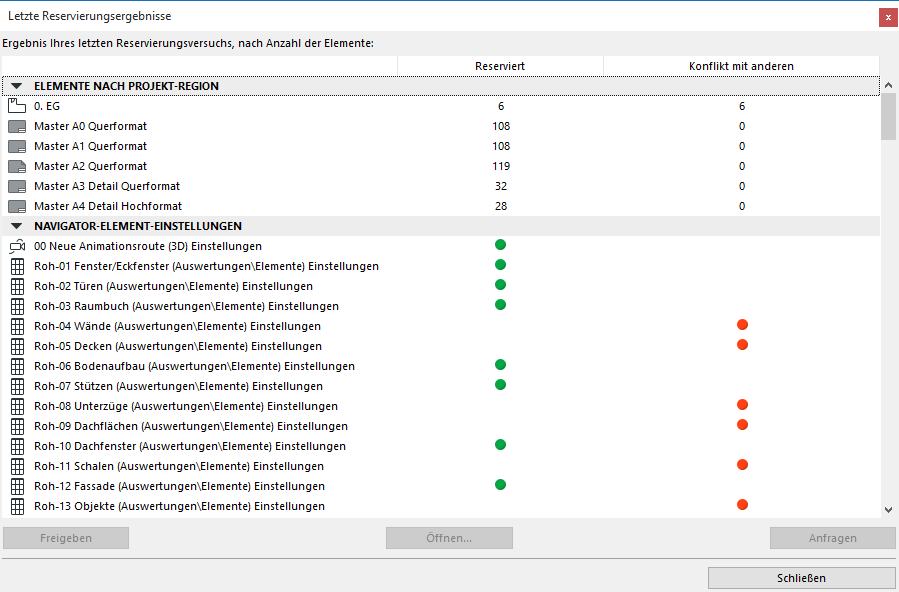Click the icon of Master A4 Detail Hochformat

[17, 206]
